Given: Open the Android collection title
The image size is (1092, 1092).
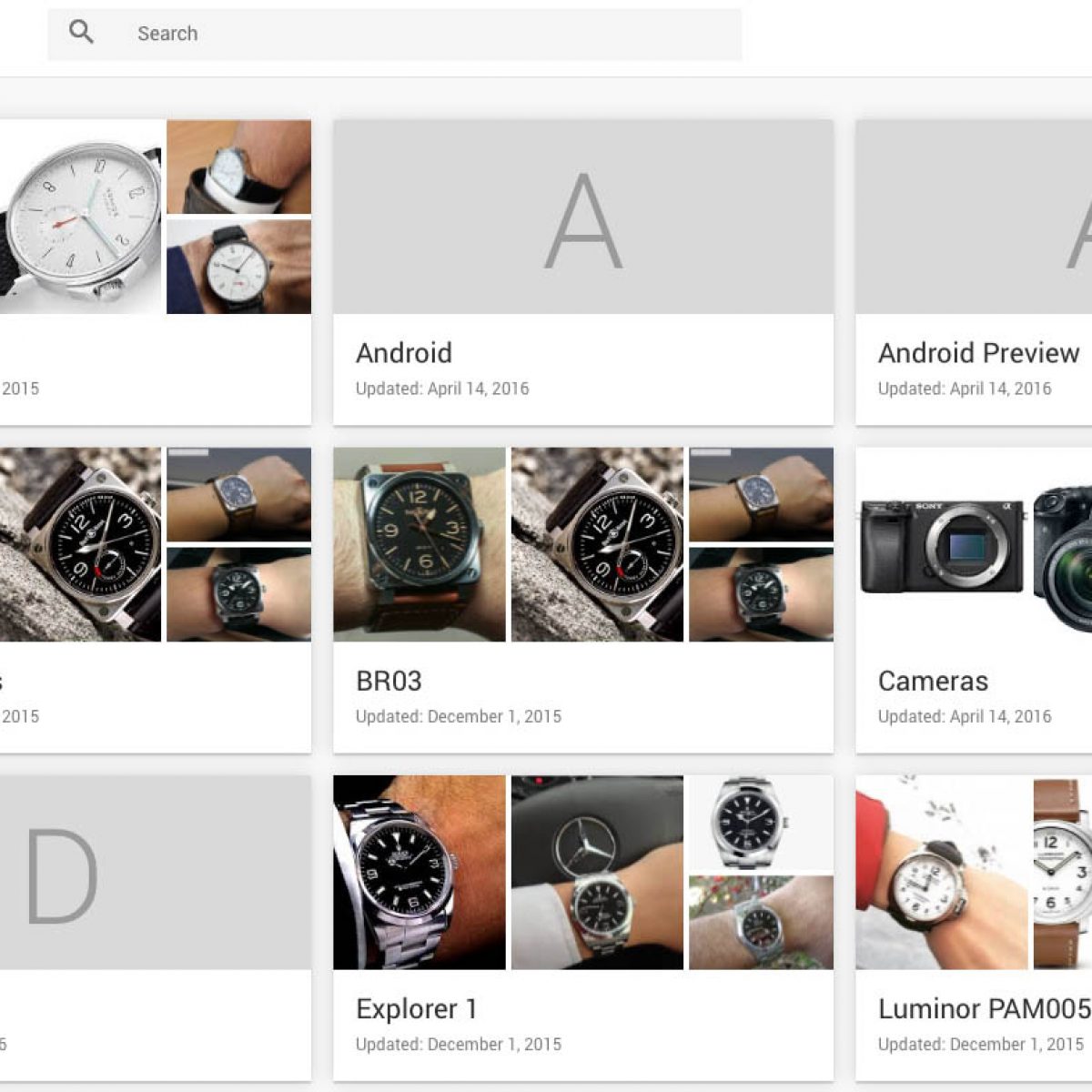Looking at the screenshot, I should [x=403, y=353].
